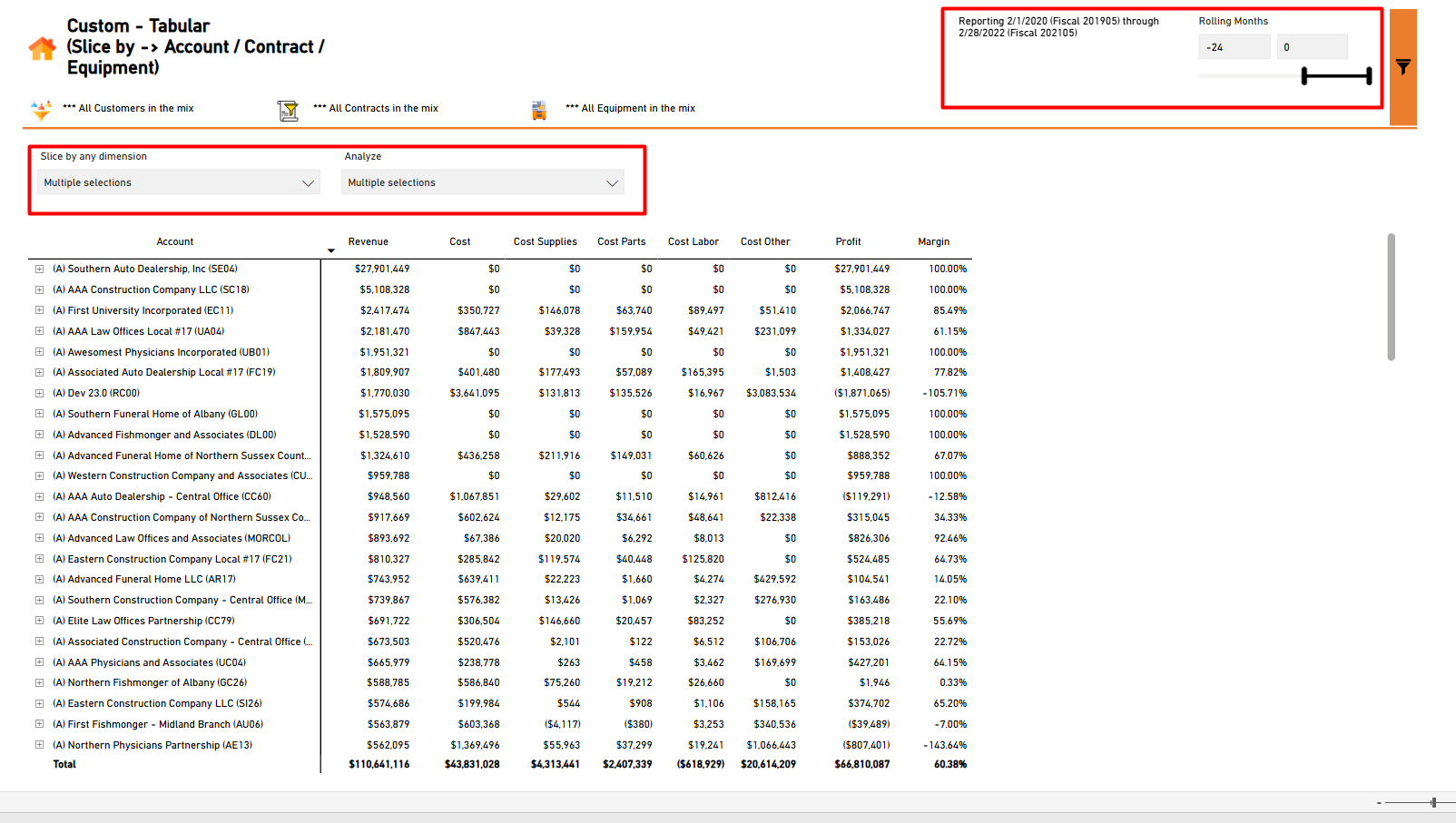Select the -143.64% margin value
The height and width of the screenshot is (823, 1456).
point(944,745)
